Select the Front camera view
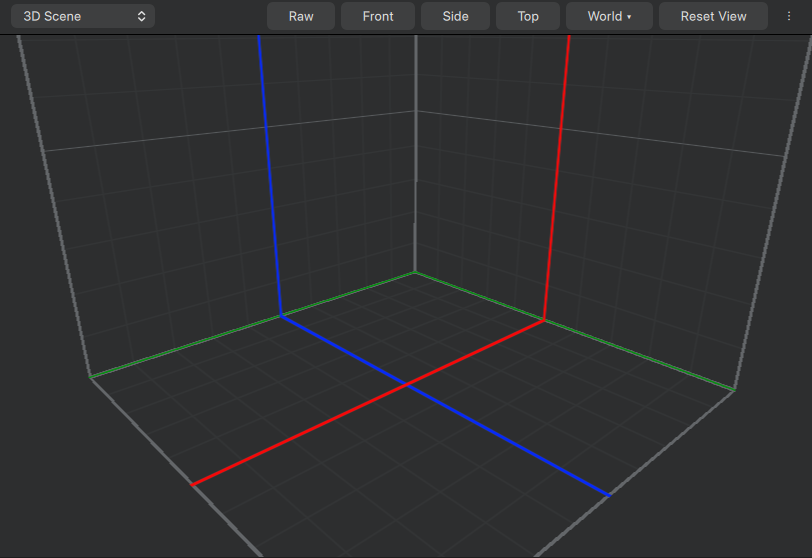 378,16
